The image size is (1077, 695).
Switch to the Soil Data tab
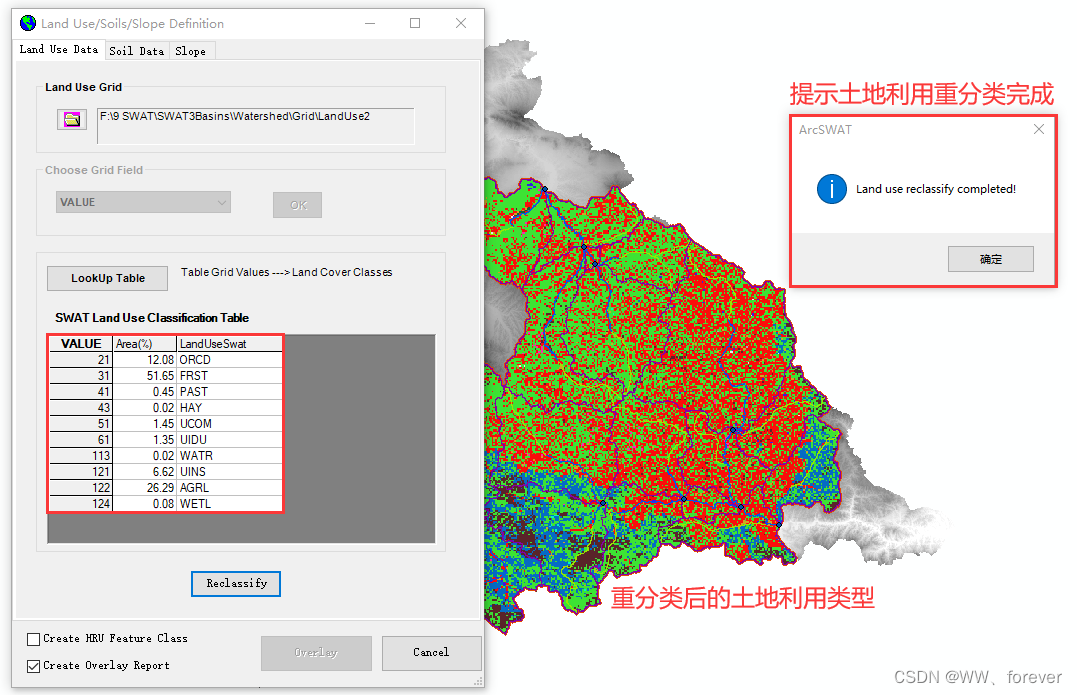point(136,50)
